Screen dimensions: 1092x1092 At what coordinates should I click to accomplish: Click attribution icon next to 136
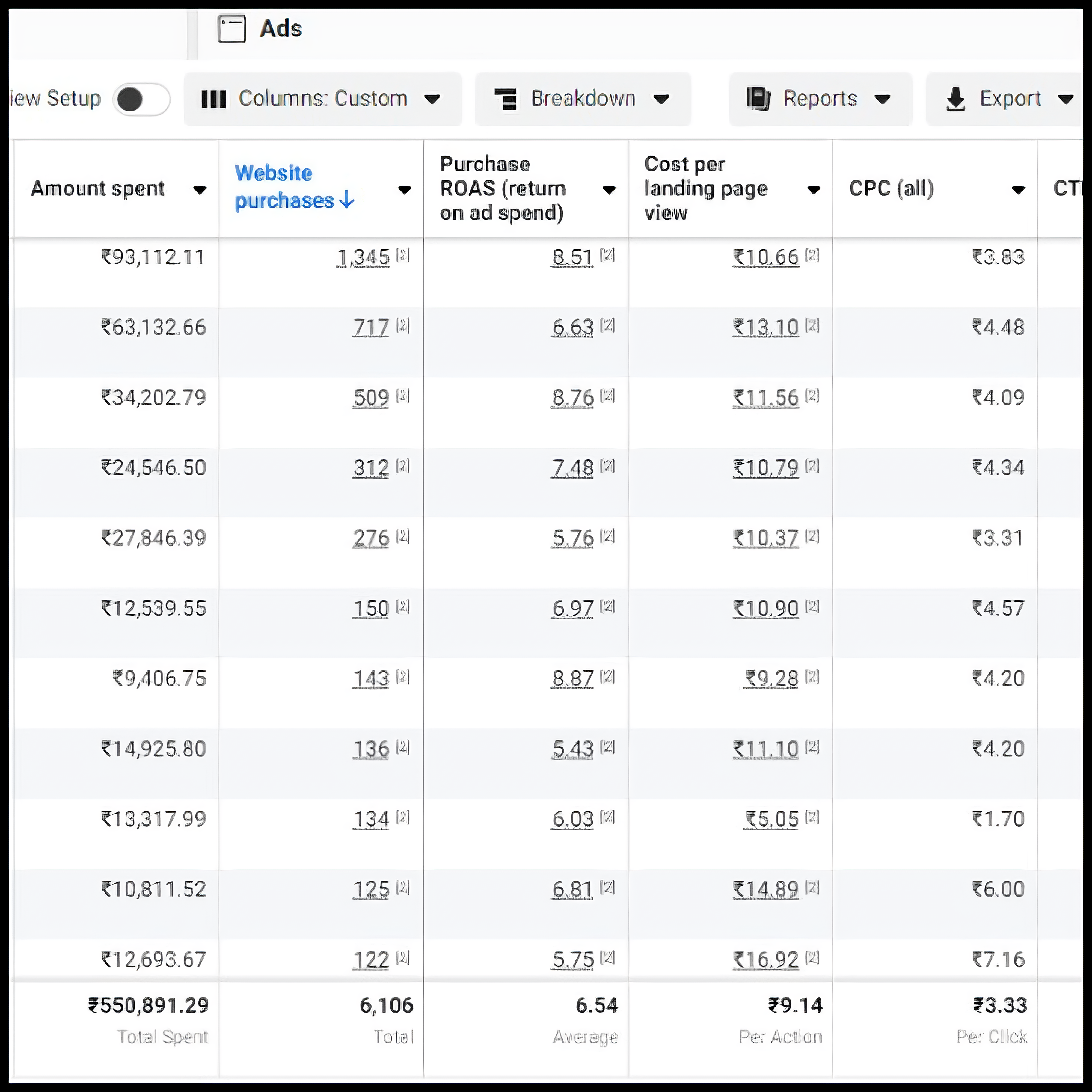point(403,747)
